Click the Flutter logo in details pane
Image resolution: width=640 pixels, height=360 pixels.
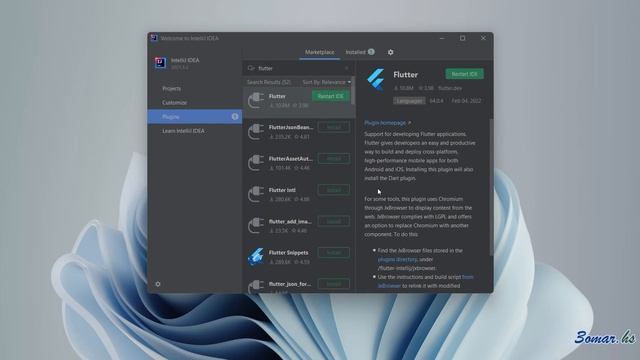click(376, 79)
